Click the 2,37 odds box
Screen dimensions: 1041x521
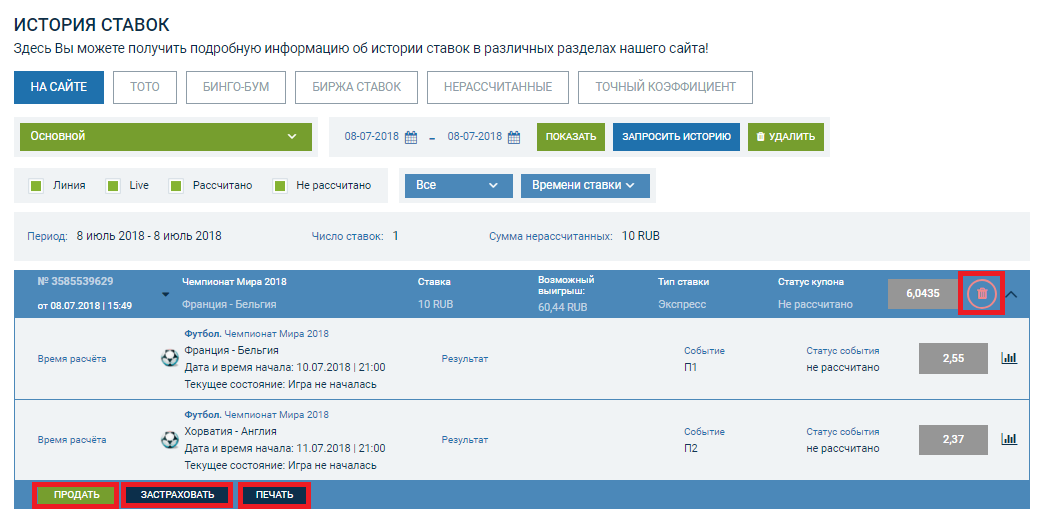(953, 439)
